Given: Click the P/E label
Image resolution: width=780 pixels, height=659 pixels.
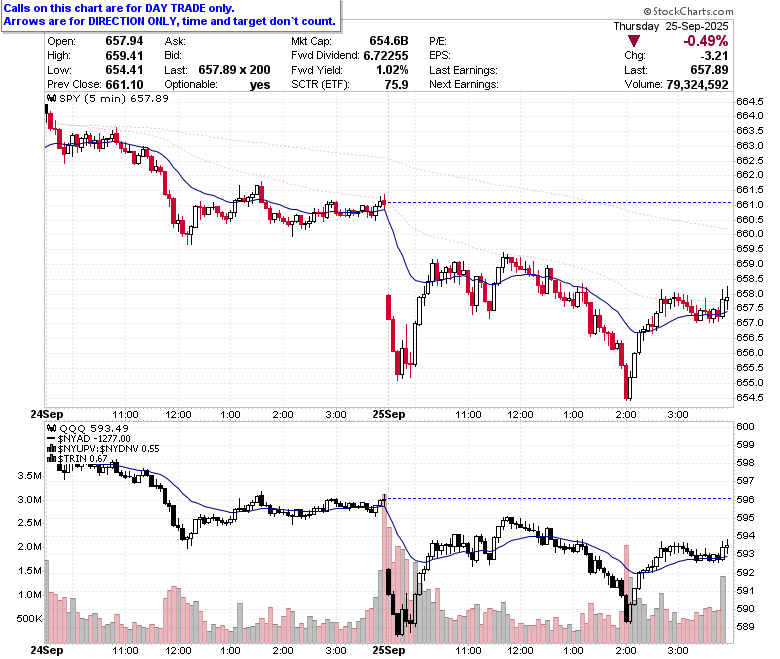Looking at the screenshot, I should (438, 41).
